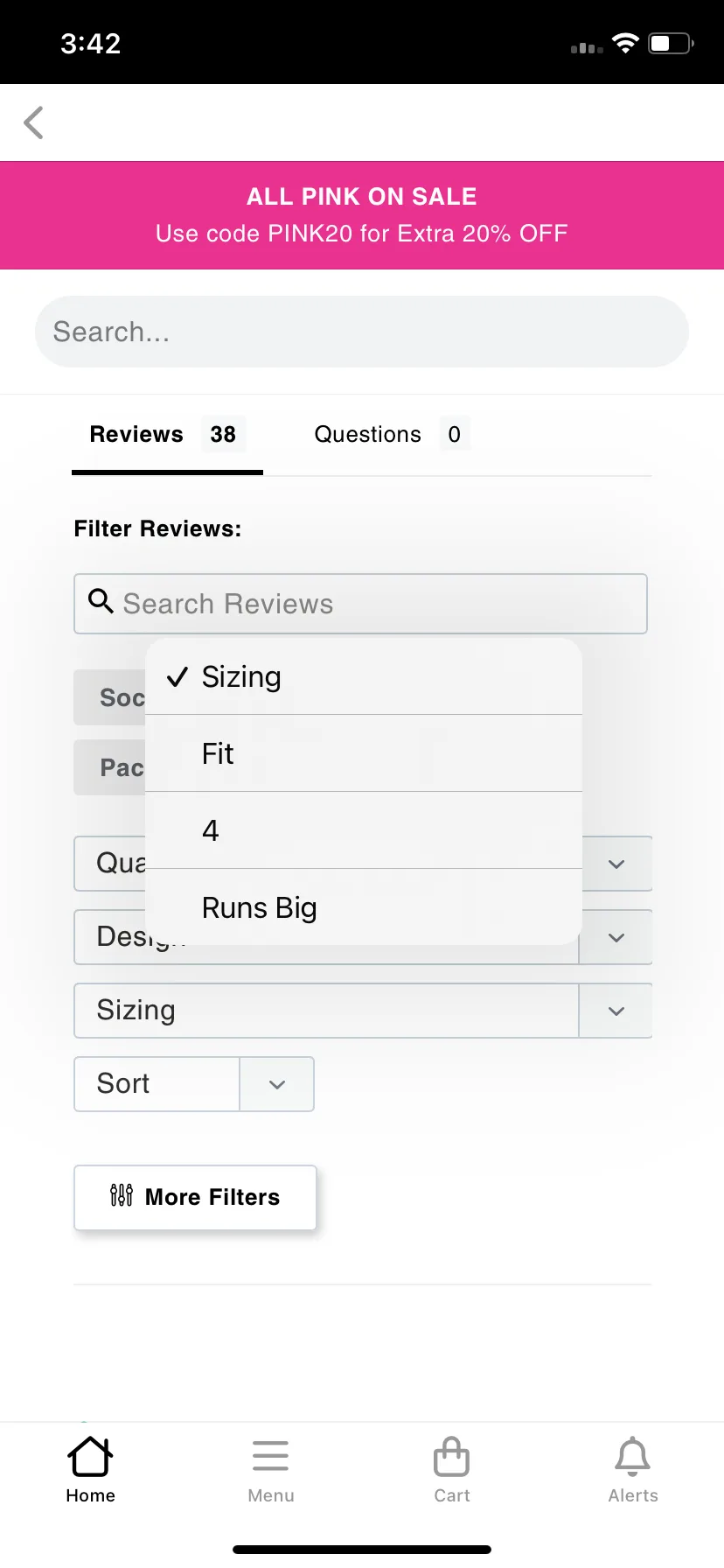
Task: Select the checked Sizing option
Action: coord(364,676)
